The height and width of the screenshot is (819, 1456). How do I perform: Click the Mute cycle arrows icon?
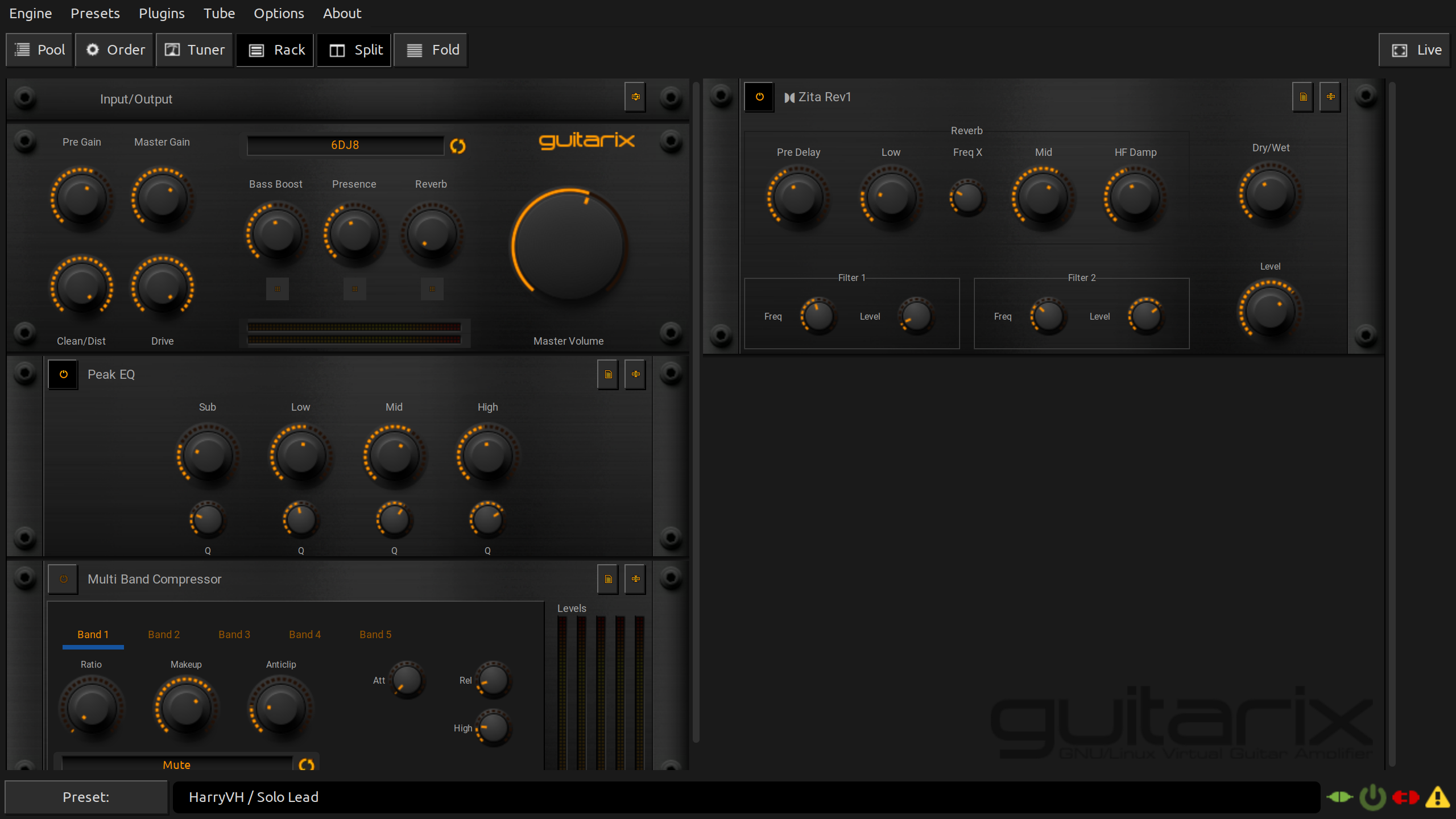coord(307,764)
